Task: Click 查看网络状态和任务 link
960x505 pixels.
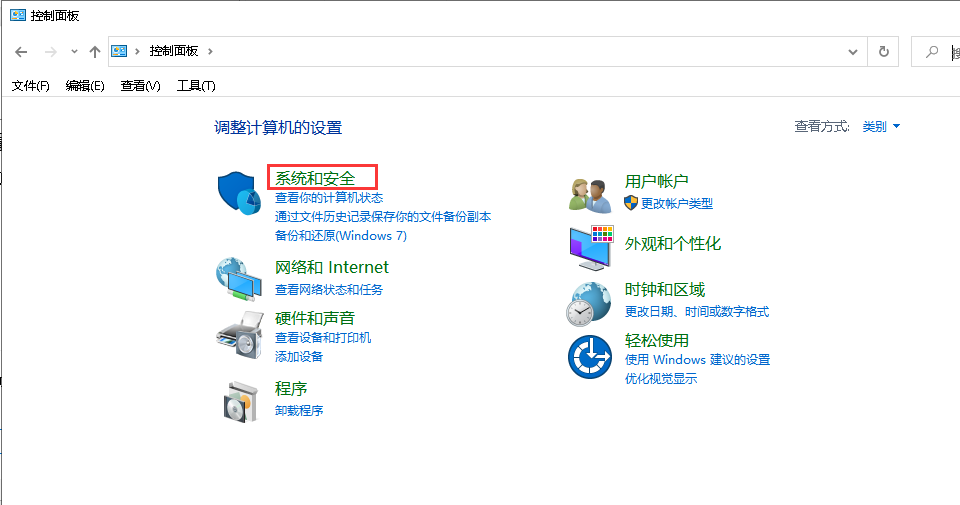Action: pos(329,290)
